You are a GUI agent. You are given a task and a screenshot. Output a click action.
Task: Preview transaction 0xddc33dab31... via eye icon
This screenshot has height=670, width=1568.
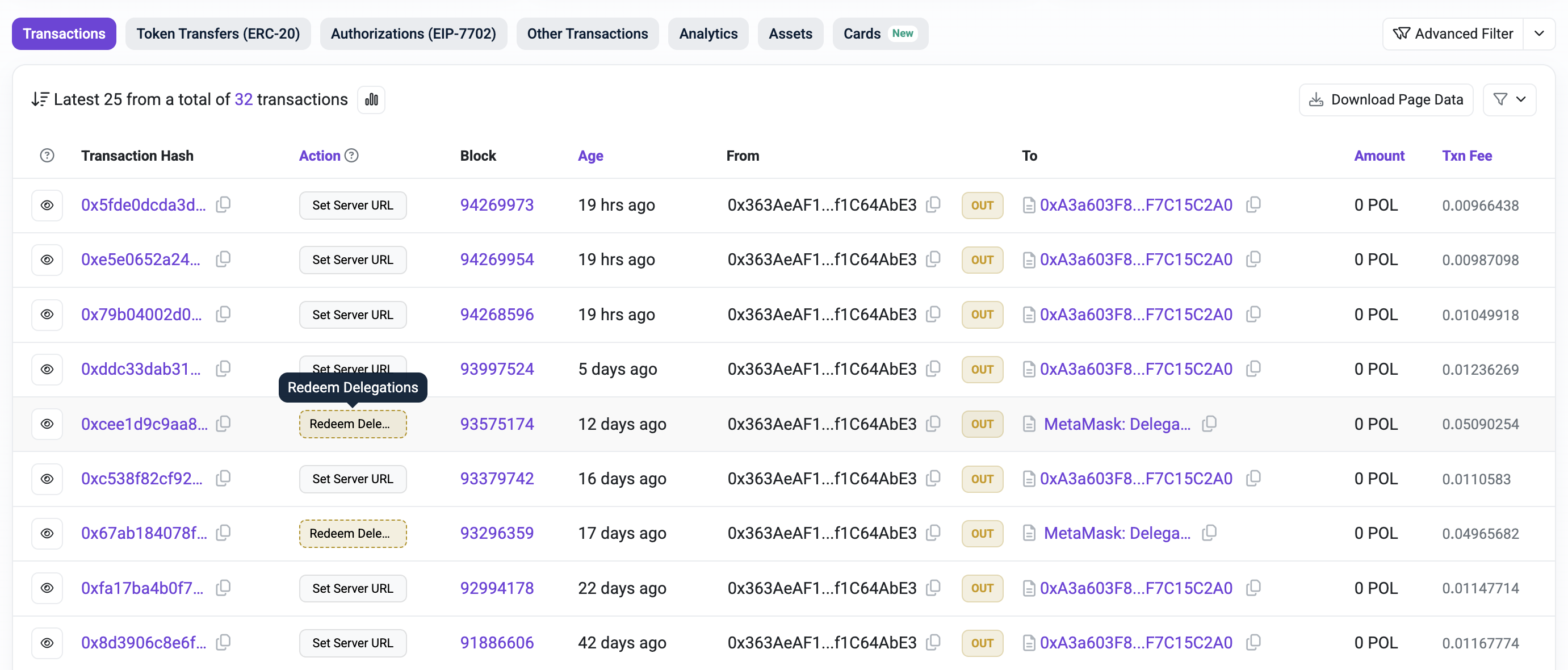[47, 370]
